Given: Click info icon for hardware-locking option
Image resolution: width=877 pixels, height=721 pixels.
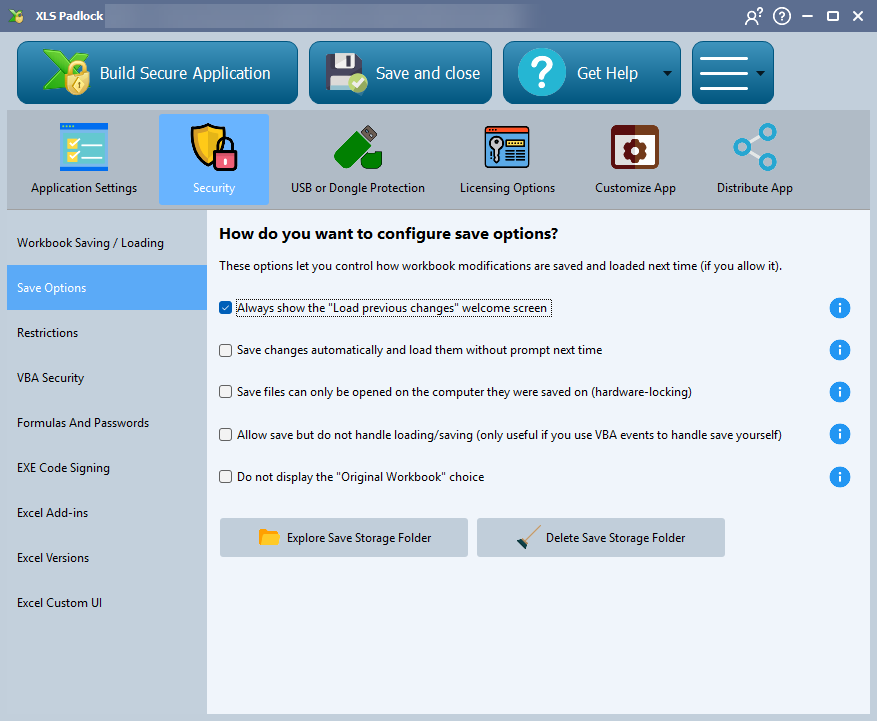Looking at the screenshot, I should 840,392.
